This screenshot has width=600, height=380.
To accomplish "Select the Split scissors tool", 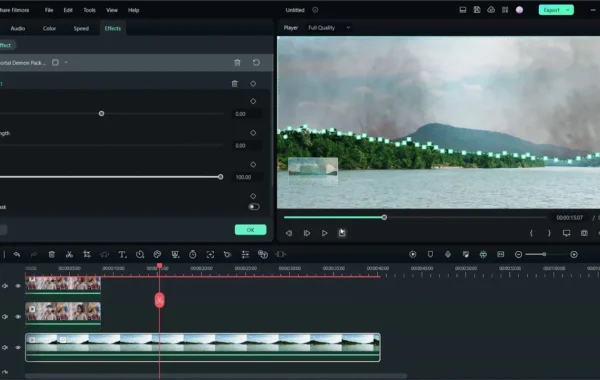I will [x=69, y=254].
